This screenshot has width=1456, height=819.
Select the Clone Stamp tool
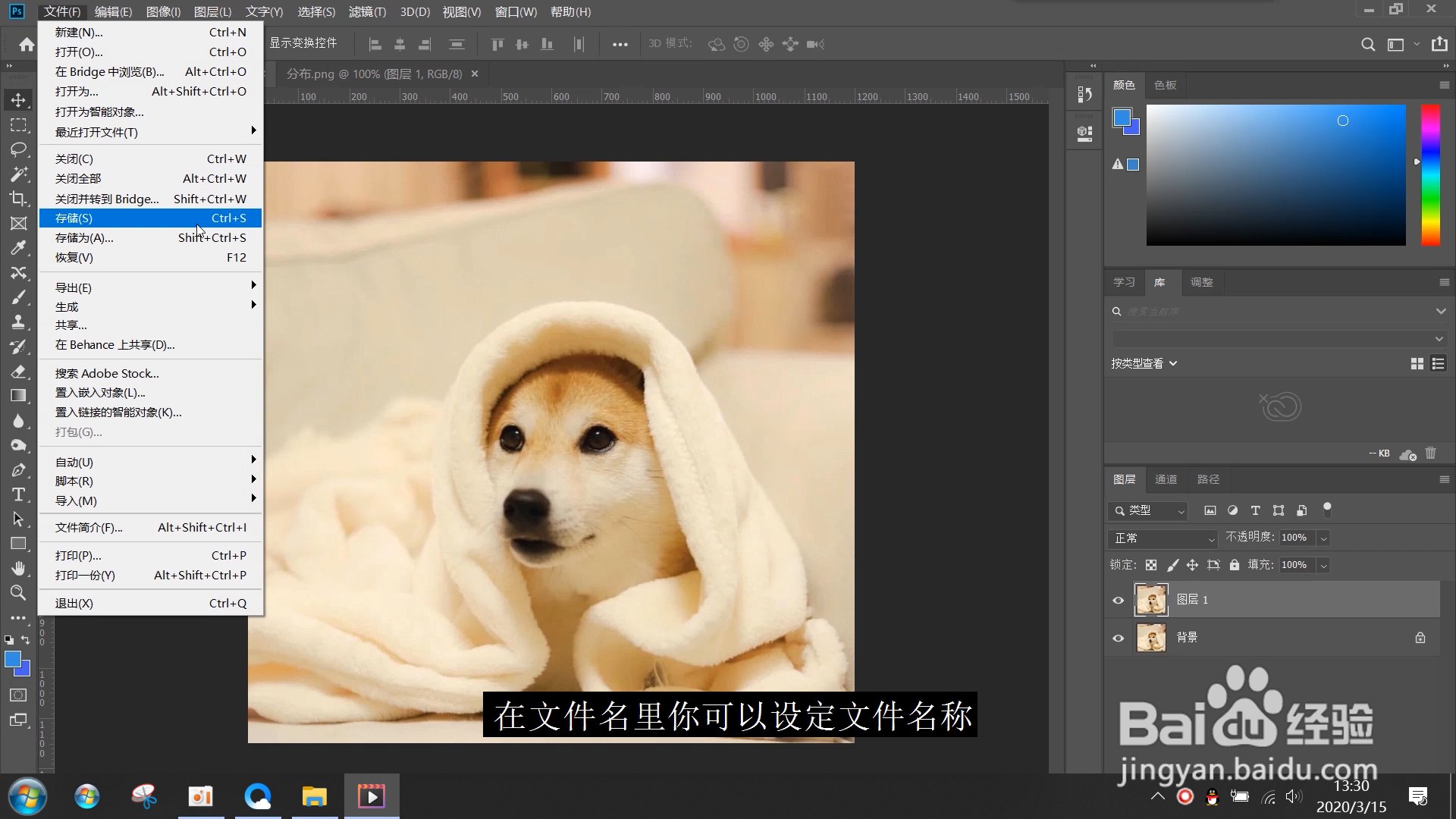[18, 322]
